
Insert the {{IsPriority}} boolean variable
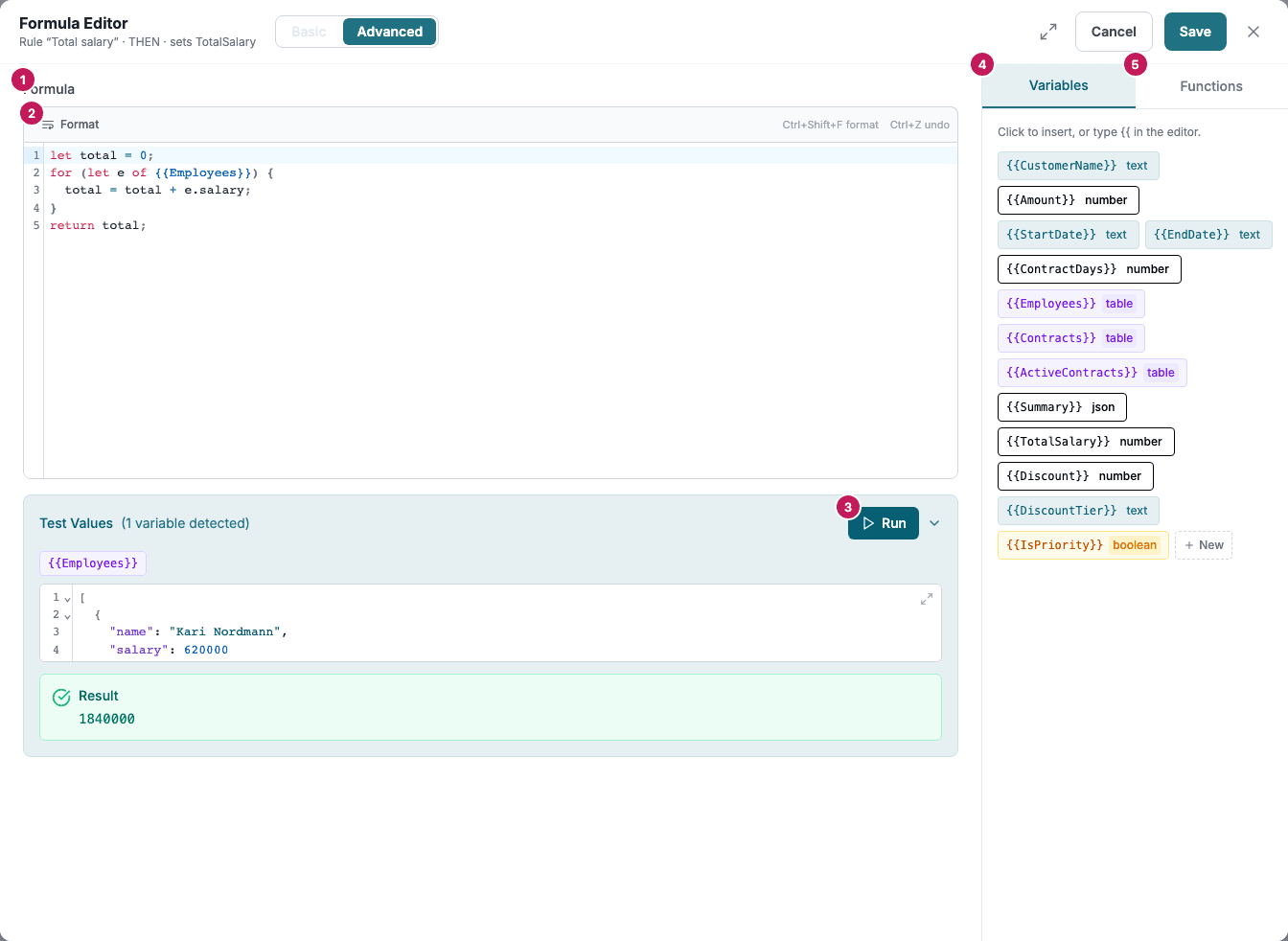[x=1083, y=545]
